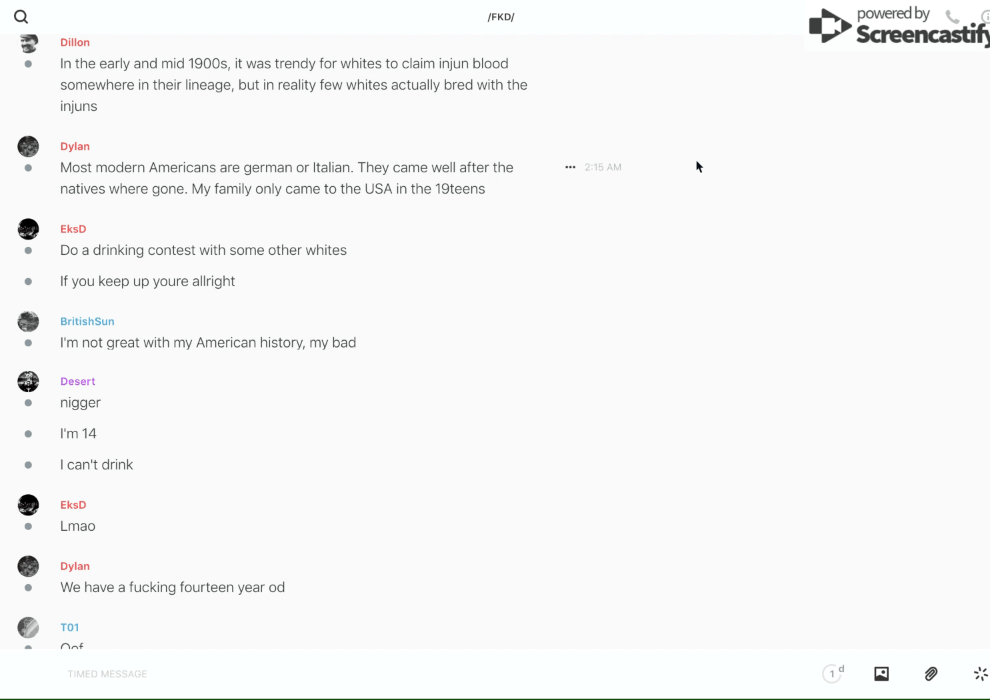Open the three-dot options on Dylan's message
This screenshot has height=700, width=990.
[x=570, y=167]
